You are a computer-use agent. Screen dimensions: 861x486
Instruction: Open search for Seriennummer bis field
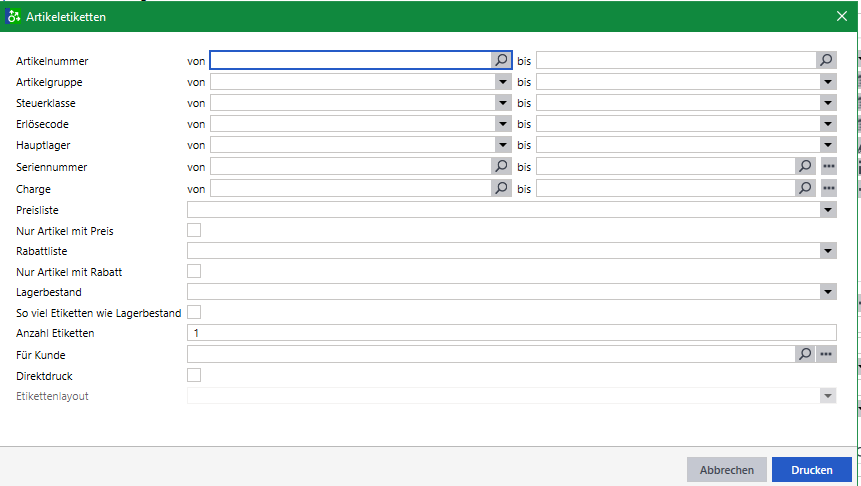[805, 166]
